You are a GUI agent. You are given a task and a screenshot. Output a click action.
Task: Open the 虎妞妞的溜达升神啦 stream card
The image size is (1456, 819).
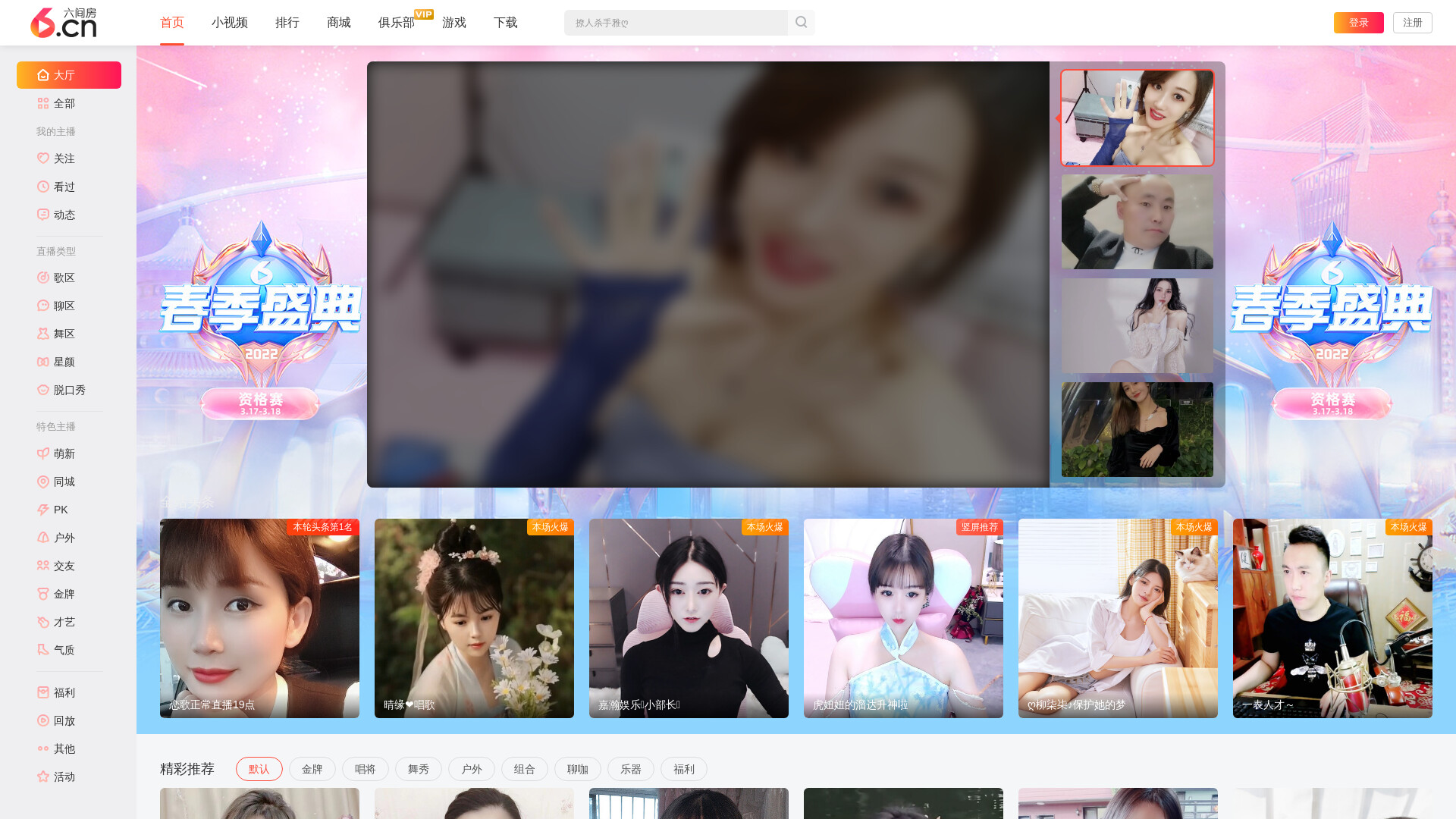[x=903, y=618]
